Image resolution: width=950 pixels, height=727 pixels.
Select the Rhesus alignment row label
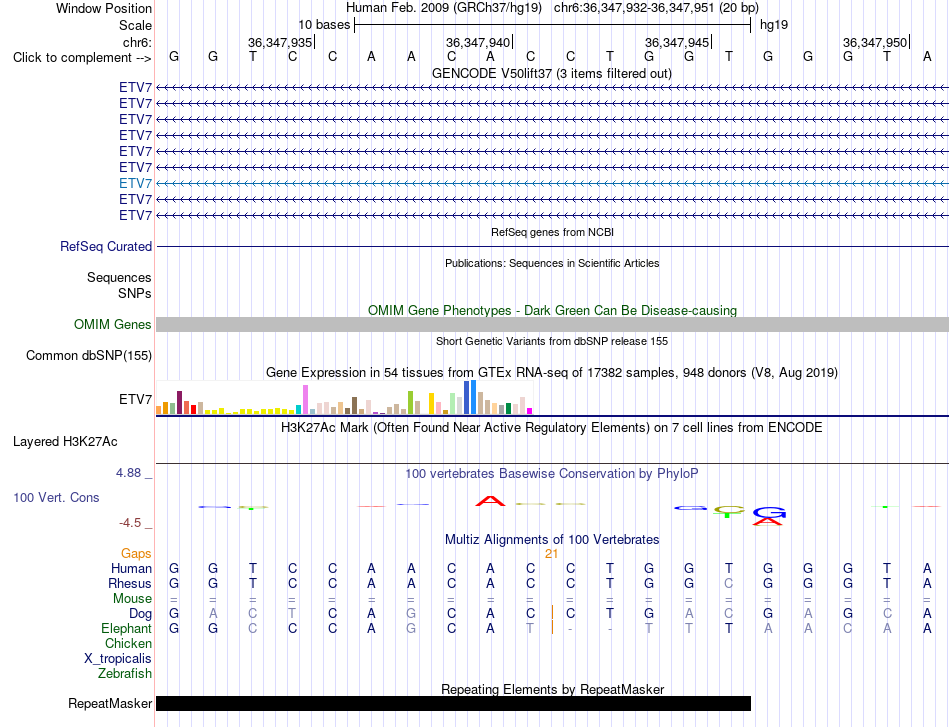130,583
